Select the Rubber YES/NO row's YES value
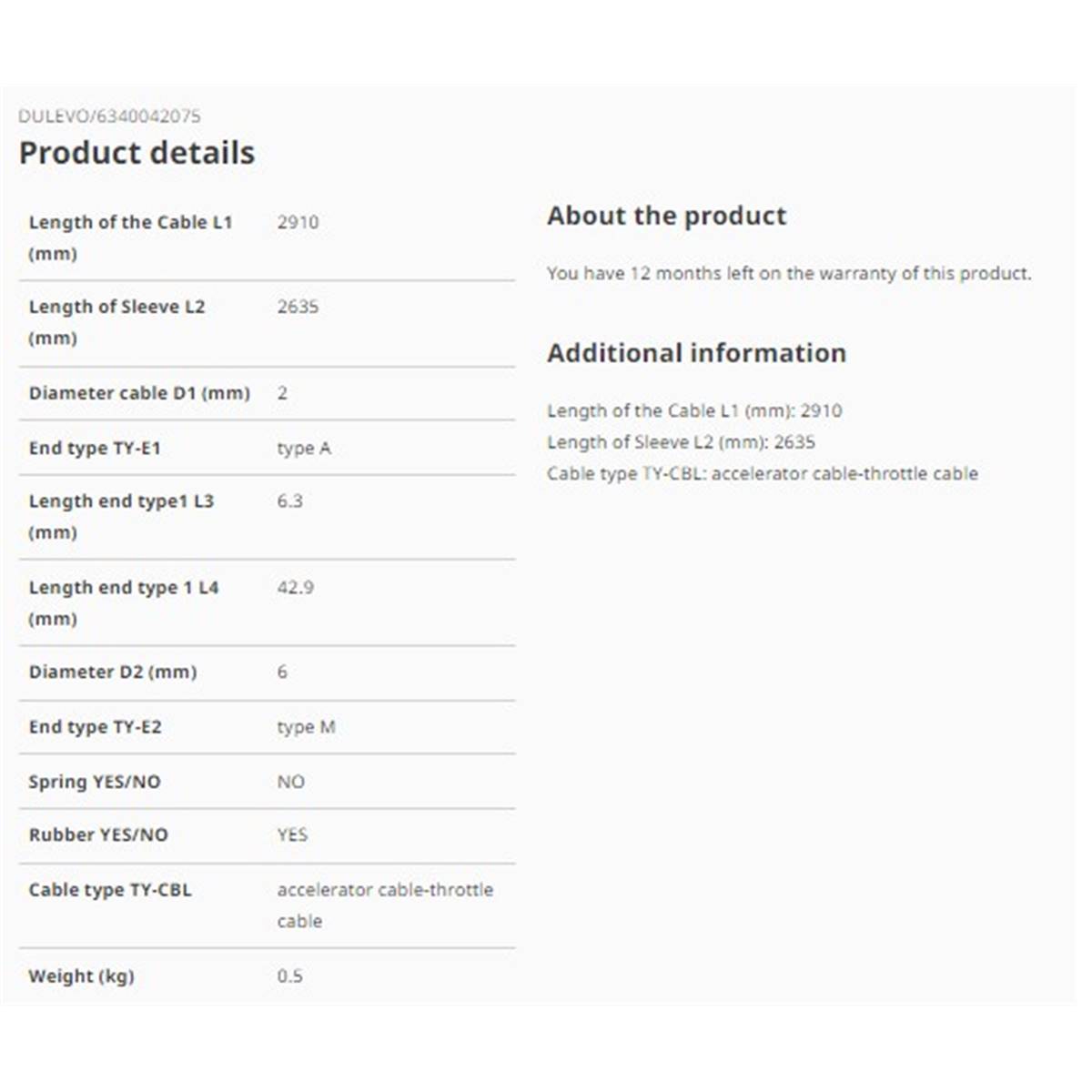 point(292,834)
